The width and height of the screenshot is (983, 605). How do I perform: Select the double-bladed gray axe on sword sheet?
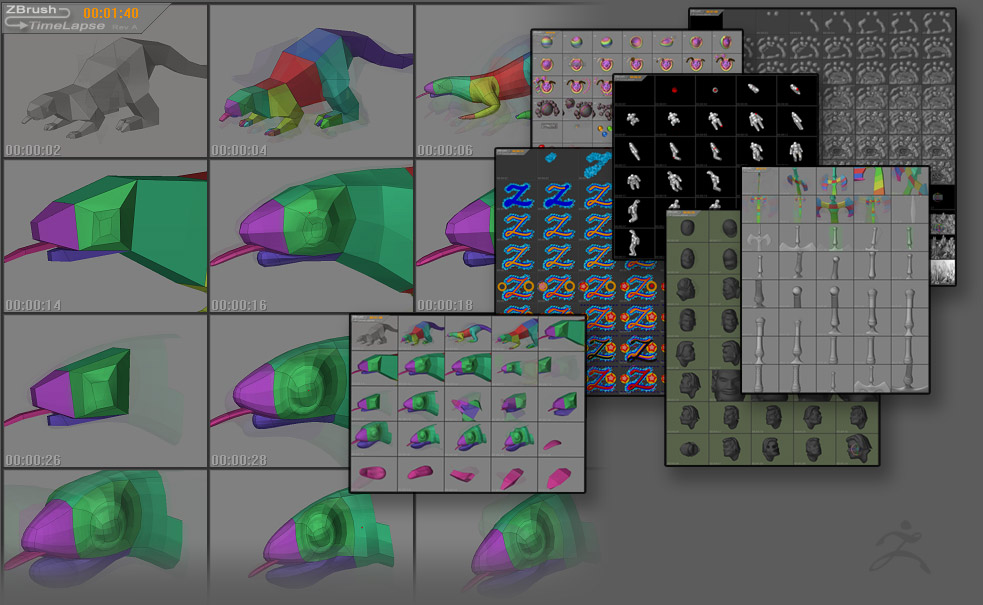click(760, 239)
